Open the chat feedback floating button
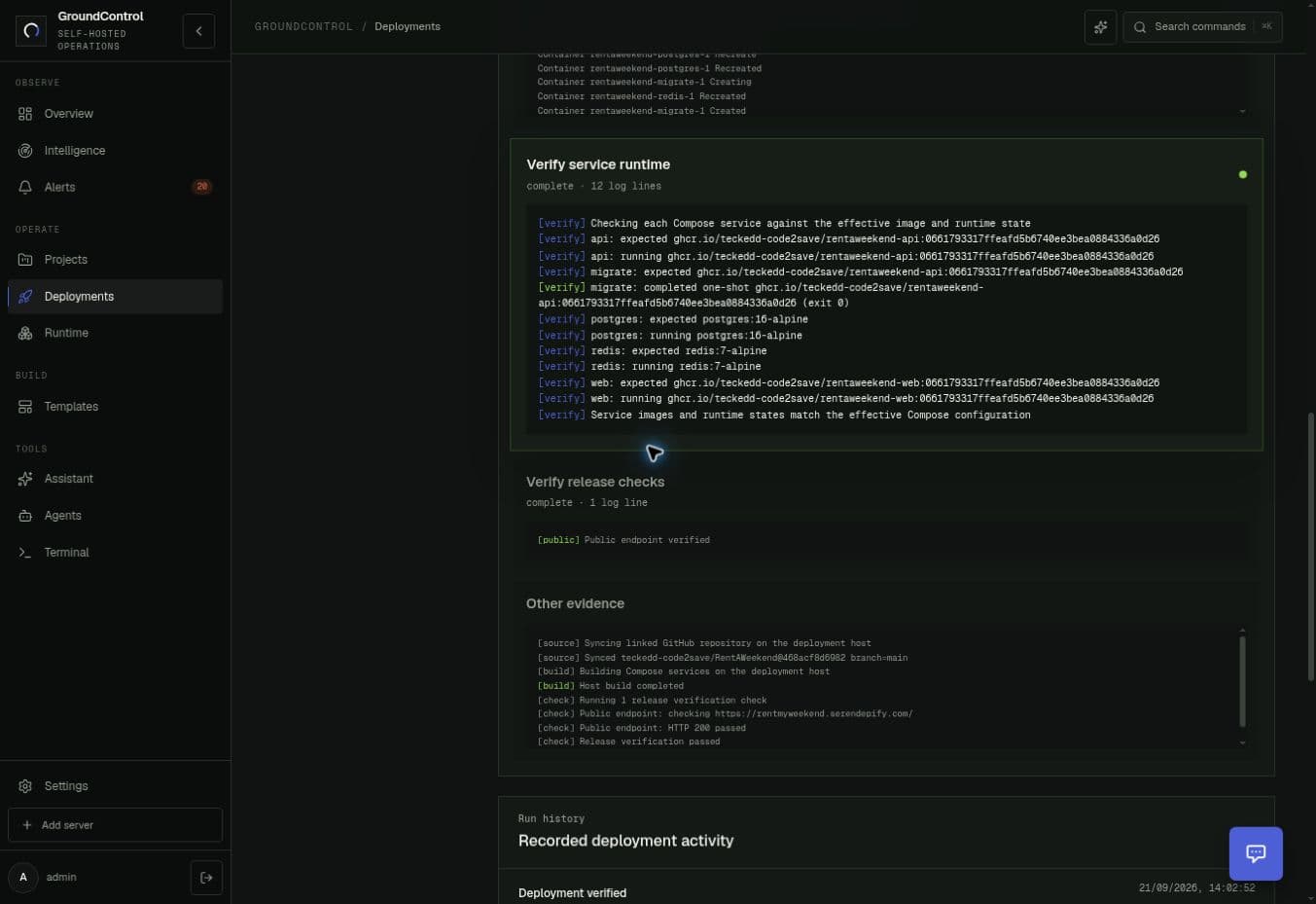This screenshot has height=904, width=1316. [1256, 853]
